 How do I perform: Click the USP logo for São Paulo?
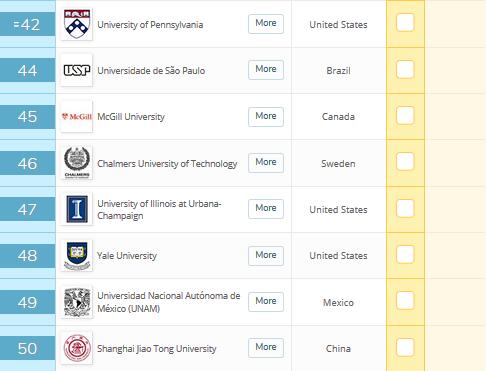pyautogui.click(x=77, y=70)
